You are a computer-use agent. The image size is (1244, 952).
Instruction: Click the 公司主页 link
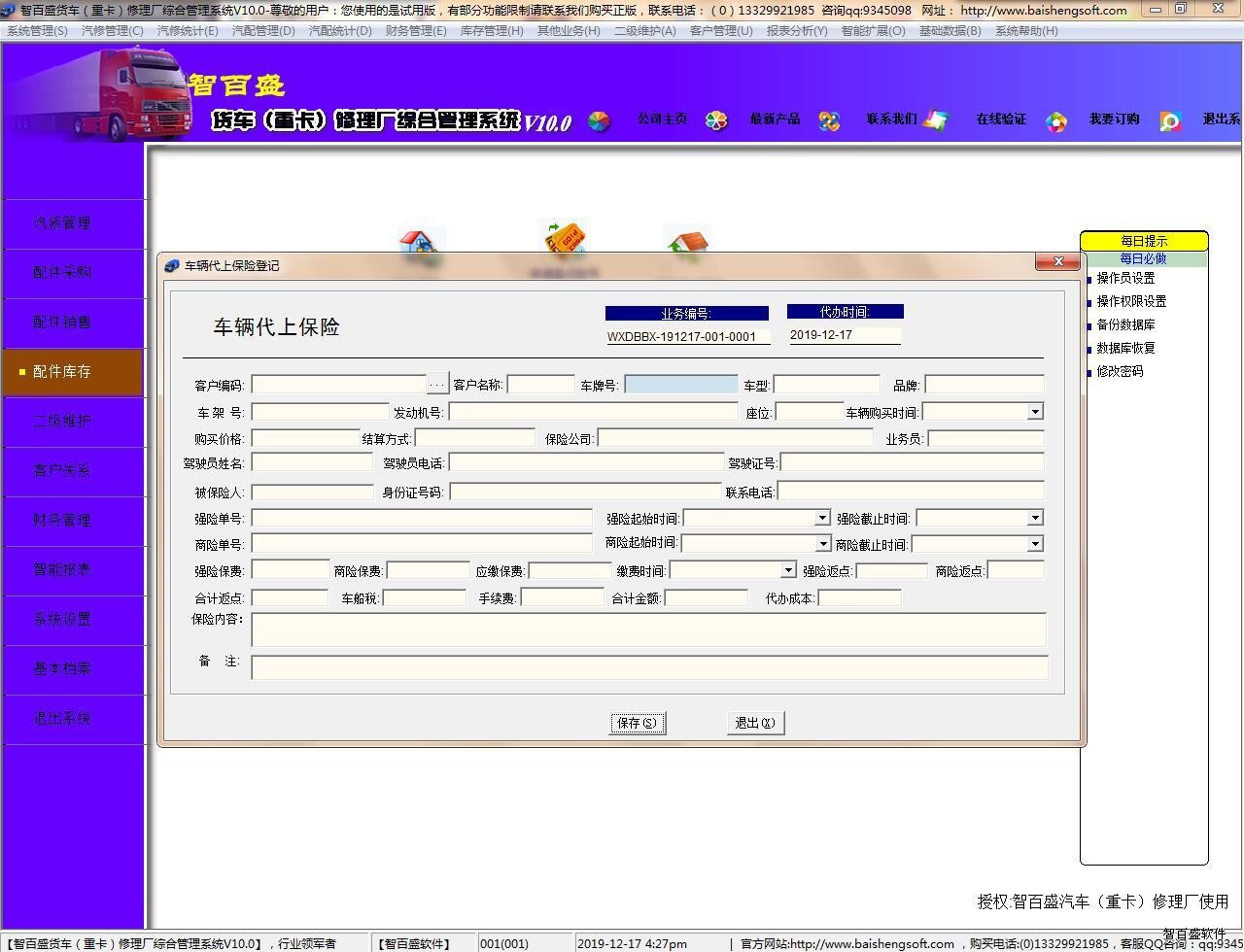[663, 119]
